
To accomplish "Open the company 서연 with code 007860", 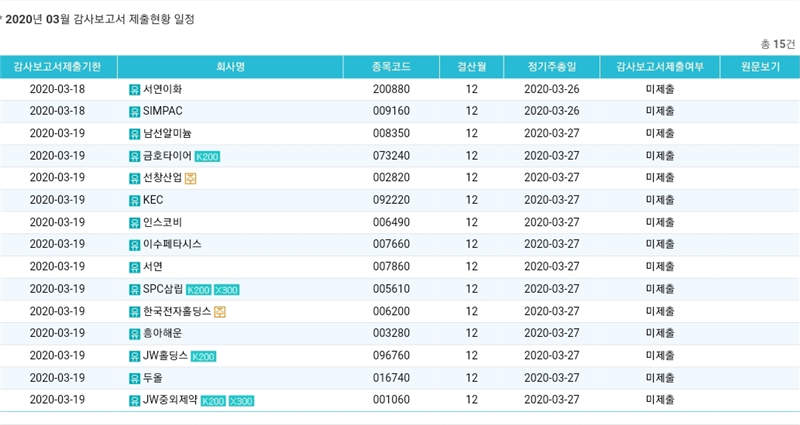I will (x=153, y=267).
